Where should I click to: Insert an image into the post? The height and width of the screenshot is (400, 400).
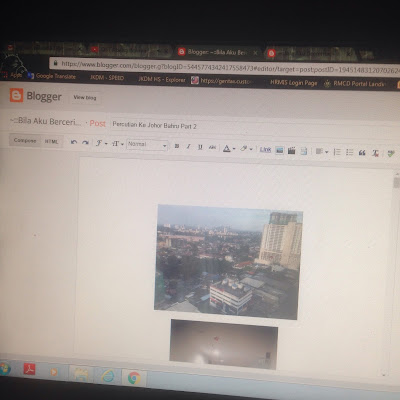[279, 150]
